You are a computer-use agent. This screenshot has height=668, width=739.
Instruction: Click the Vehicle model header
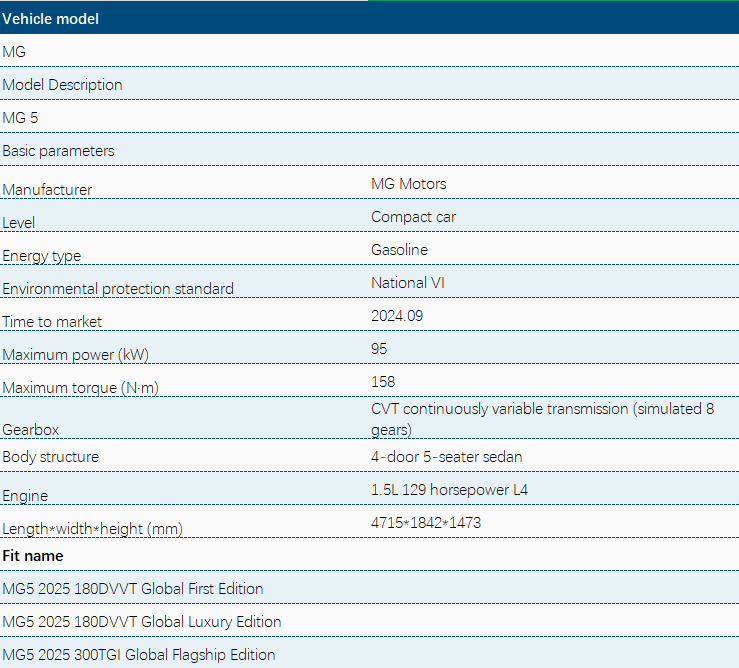(x=370, y=19)
